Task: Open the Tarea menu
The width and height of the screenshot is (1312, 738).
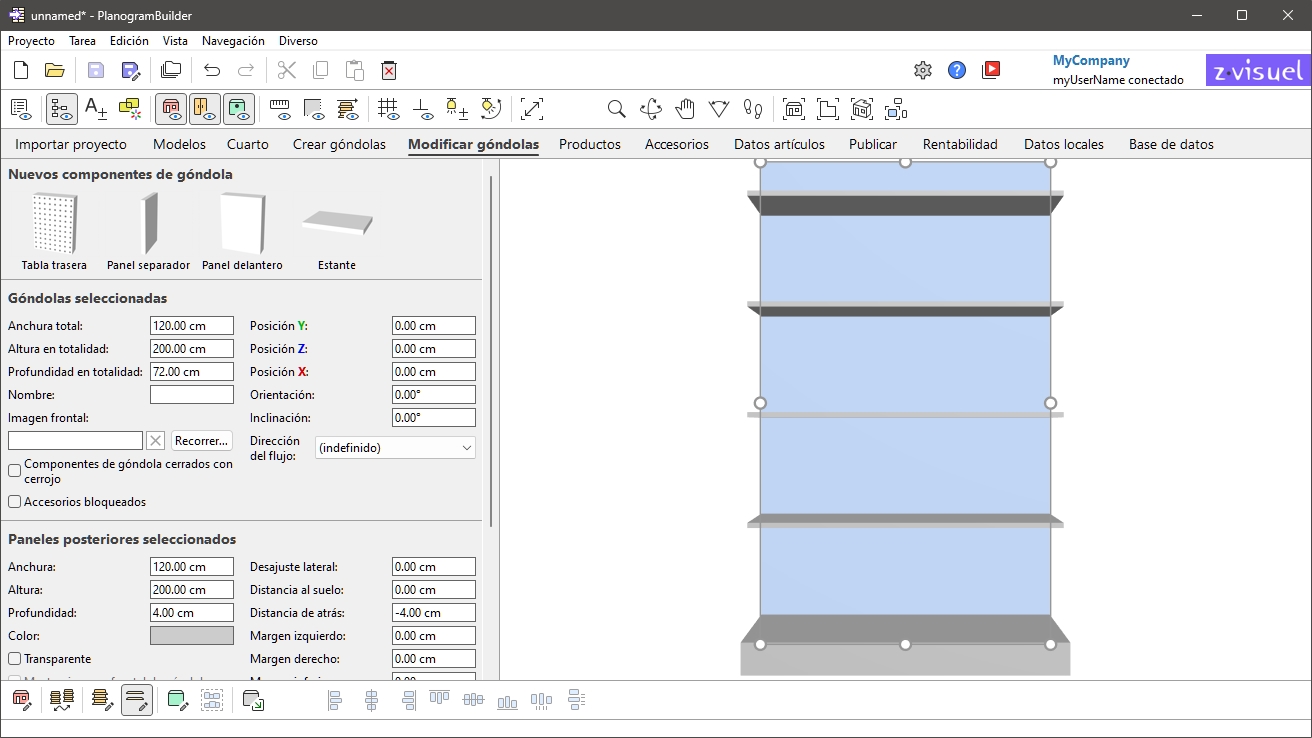Action: [x=83, y=41]
